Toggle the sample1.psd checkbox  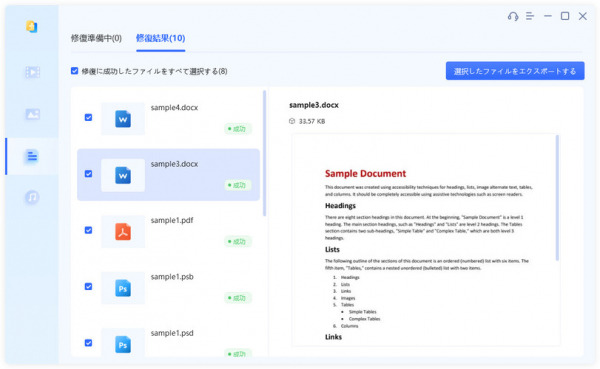pos(88,343)
